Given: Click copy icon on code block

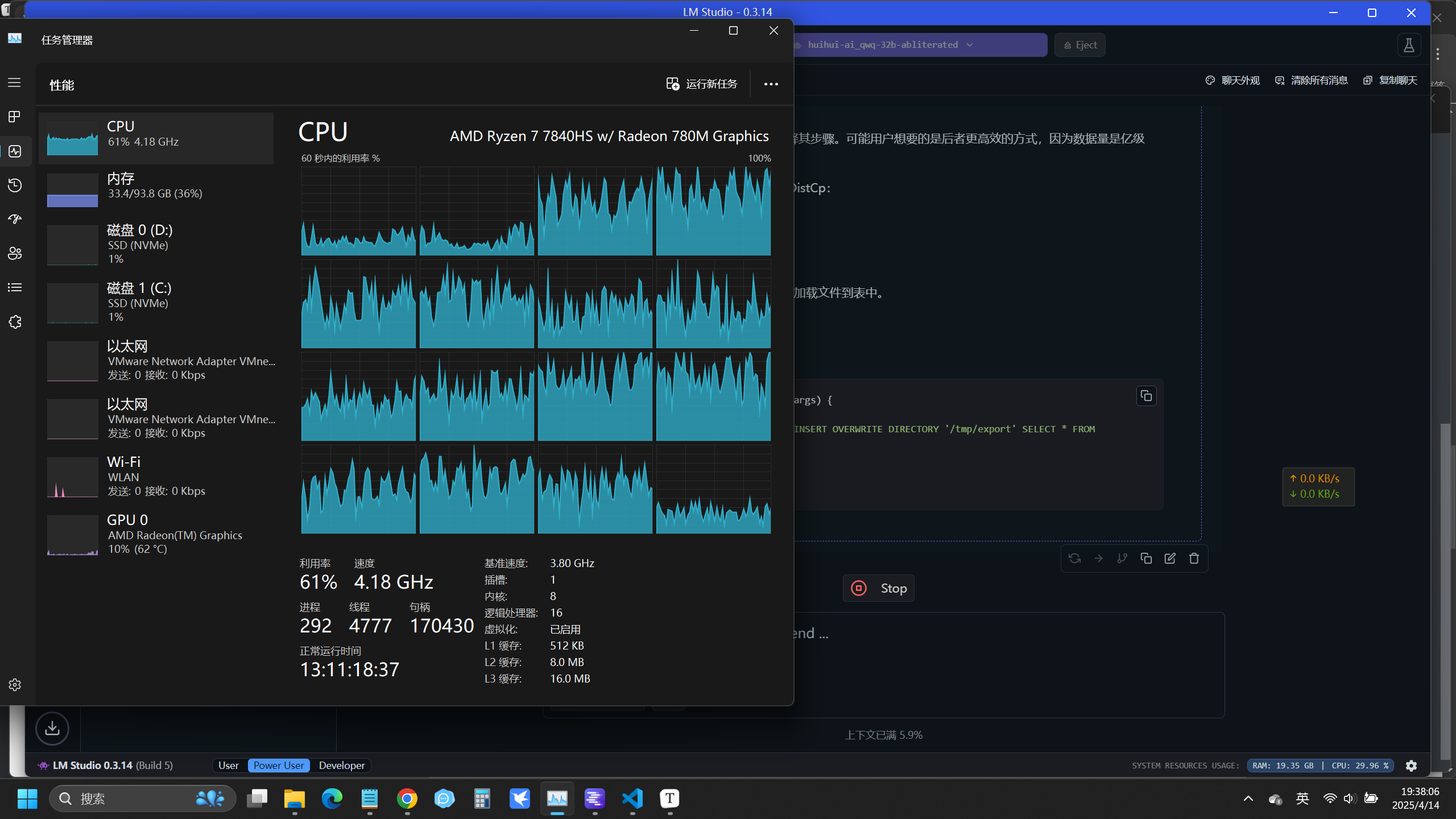Looking at the screenshot, I should tap(1146, 396).
